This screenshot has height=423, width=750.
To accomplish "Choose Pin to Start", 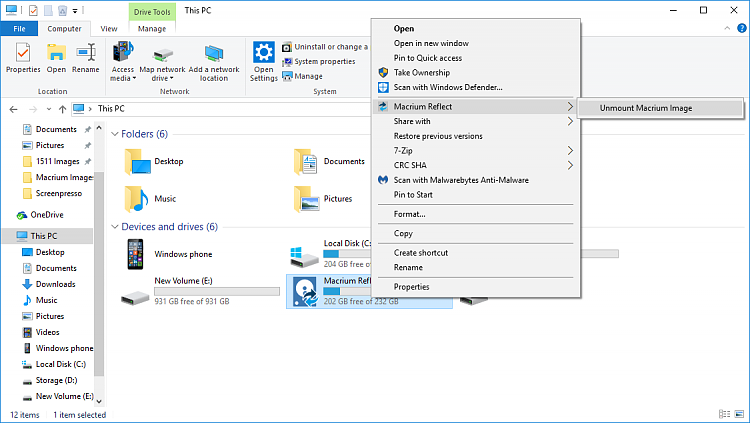I will pyautogui.click(x=476, y=195).
